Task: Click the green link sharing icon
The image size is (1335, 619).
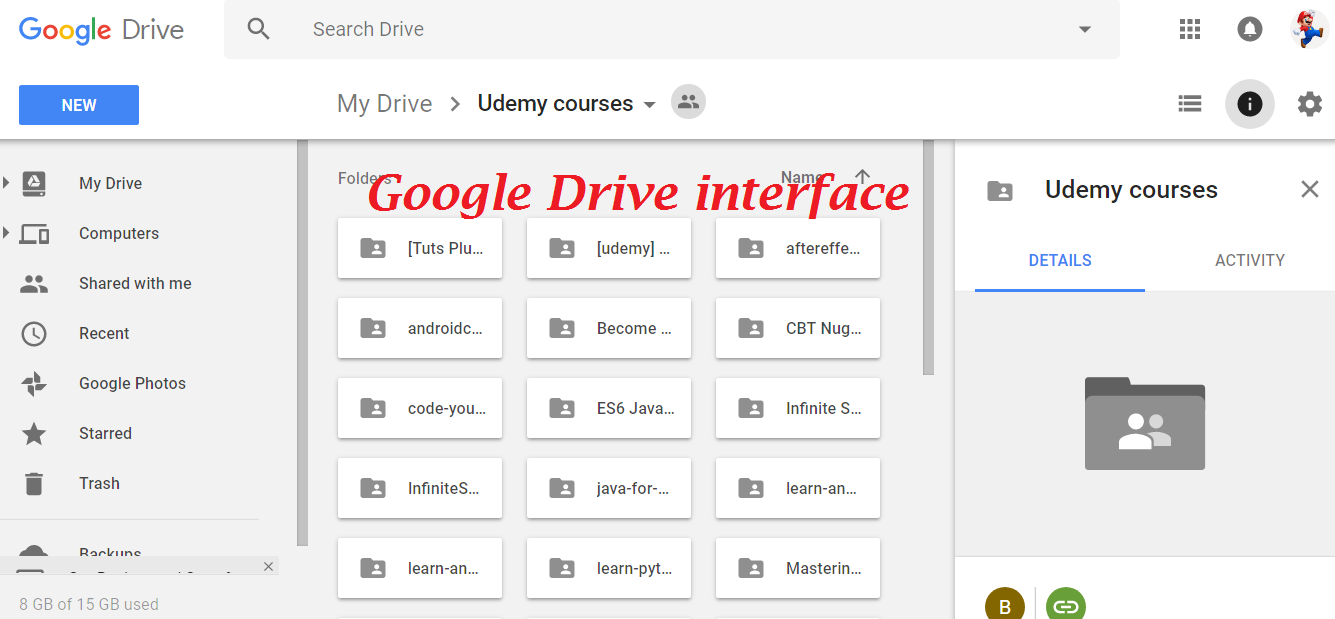Action: click(x=1066, y=604)
